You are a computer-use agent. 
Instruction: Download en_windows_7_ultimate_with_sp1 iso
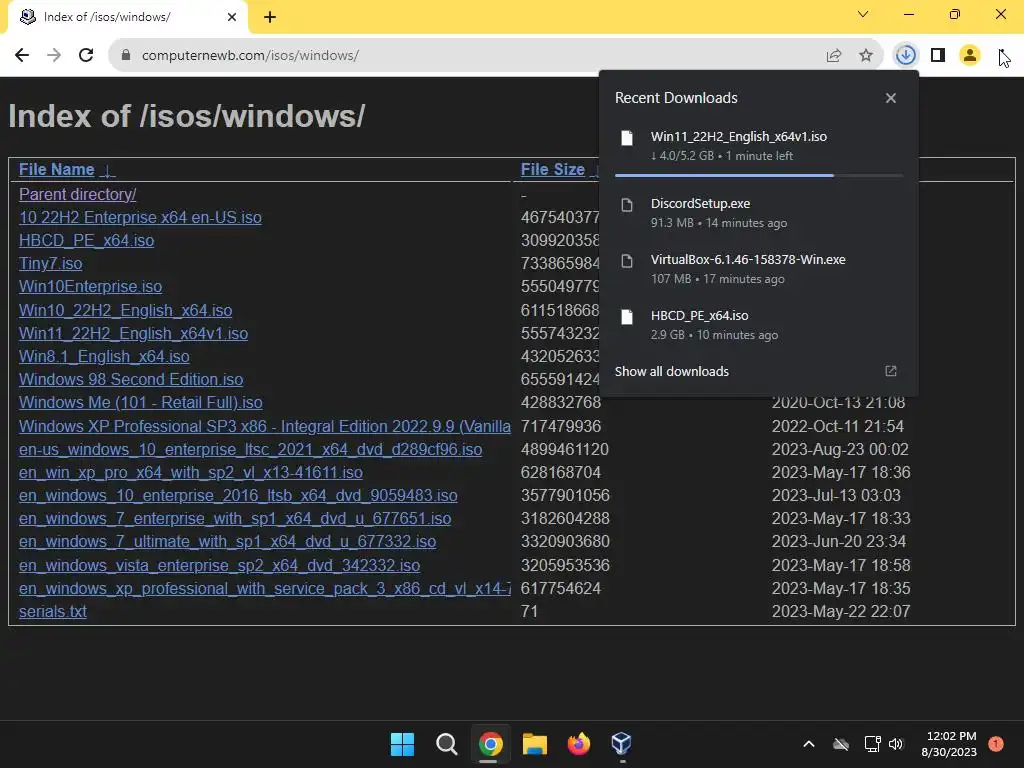tap(227, 541)
